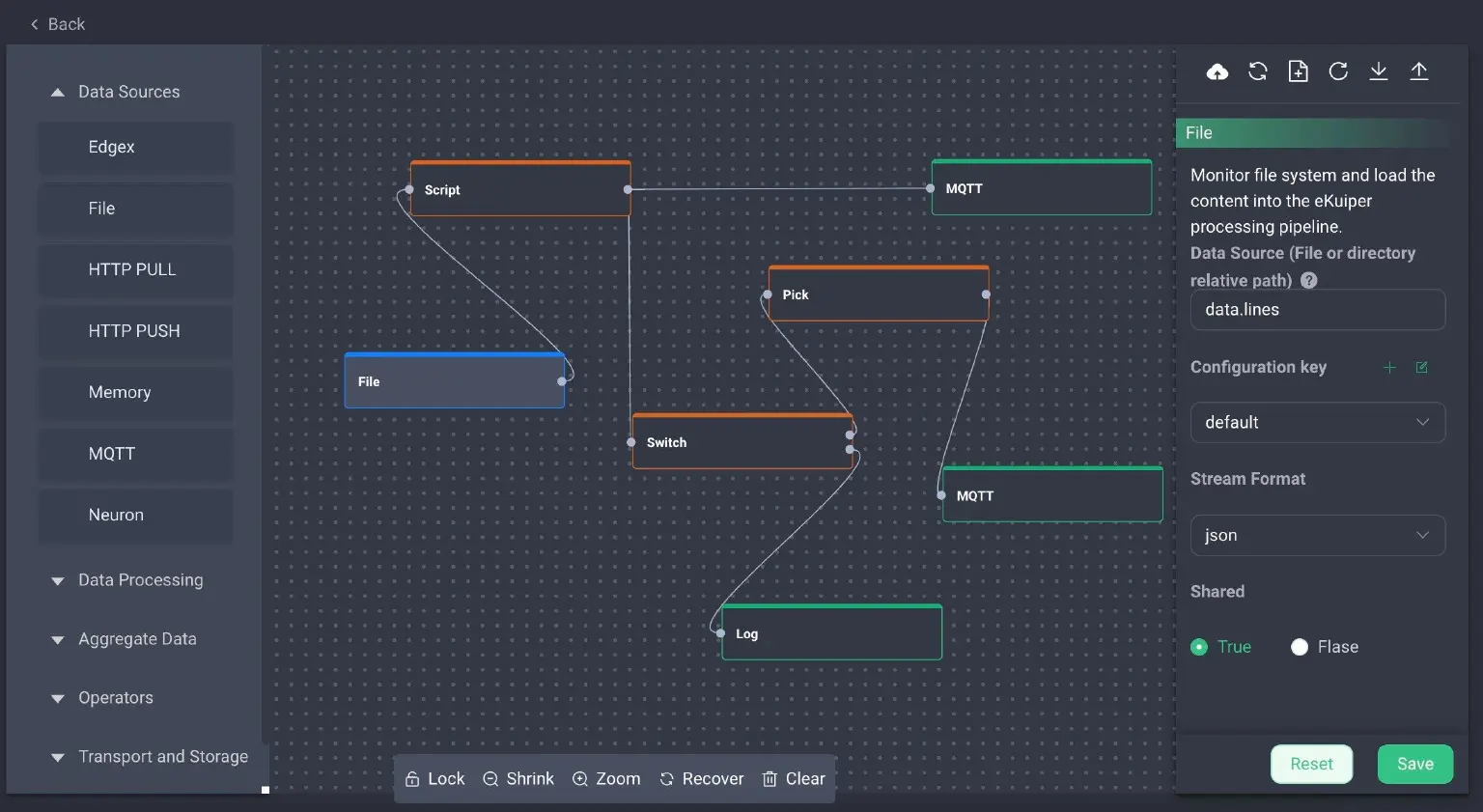Zoom the flow editor canvas
Image resolution: width=1483 pixels, height=812 pixels.
click(x=606, y=778)
